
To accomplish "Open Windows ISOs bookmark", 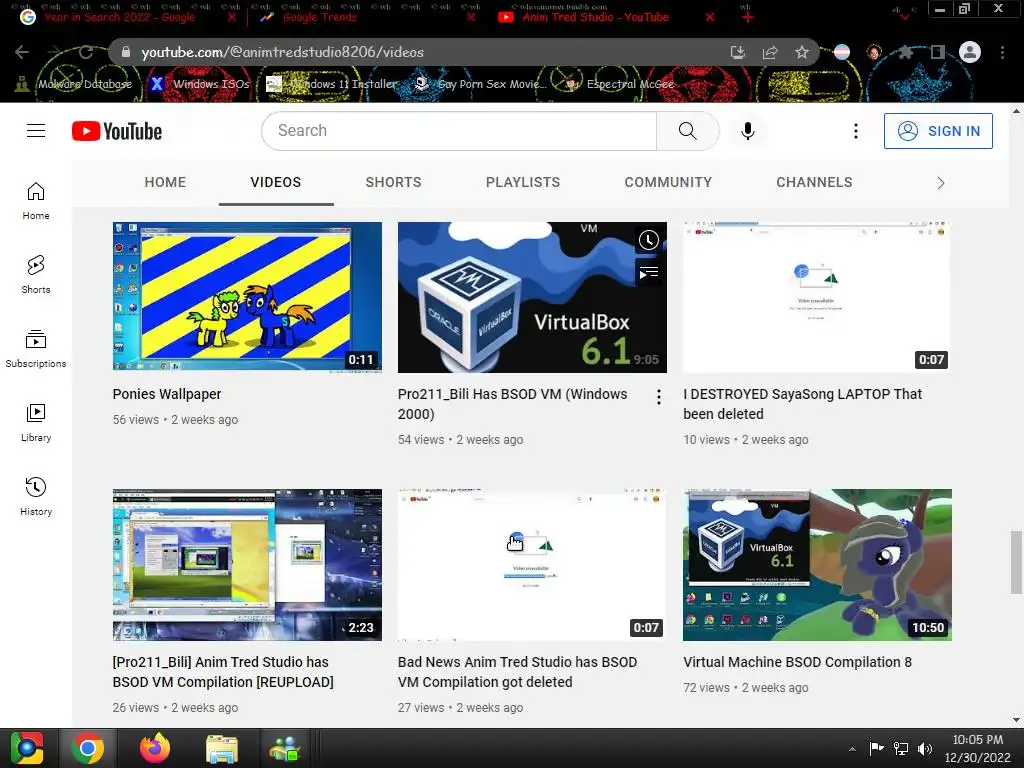I will [200, 84].
